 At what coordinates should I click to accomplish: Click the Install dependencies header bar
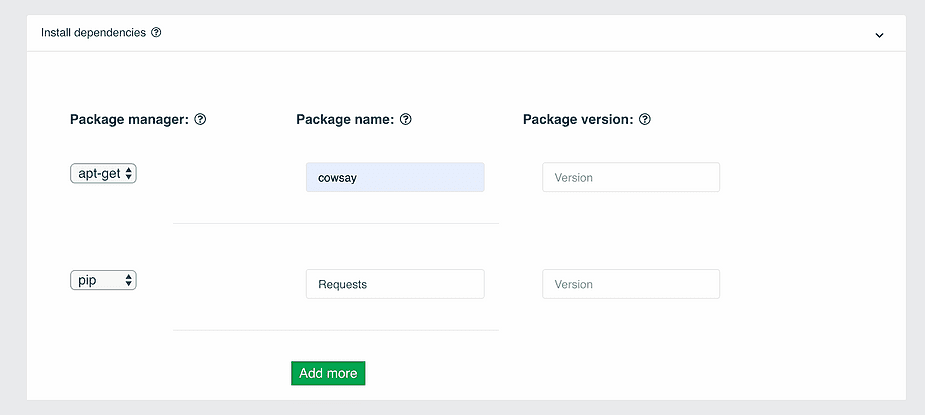pos(466,33)
